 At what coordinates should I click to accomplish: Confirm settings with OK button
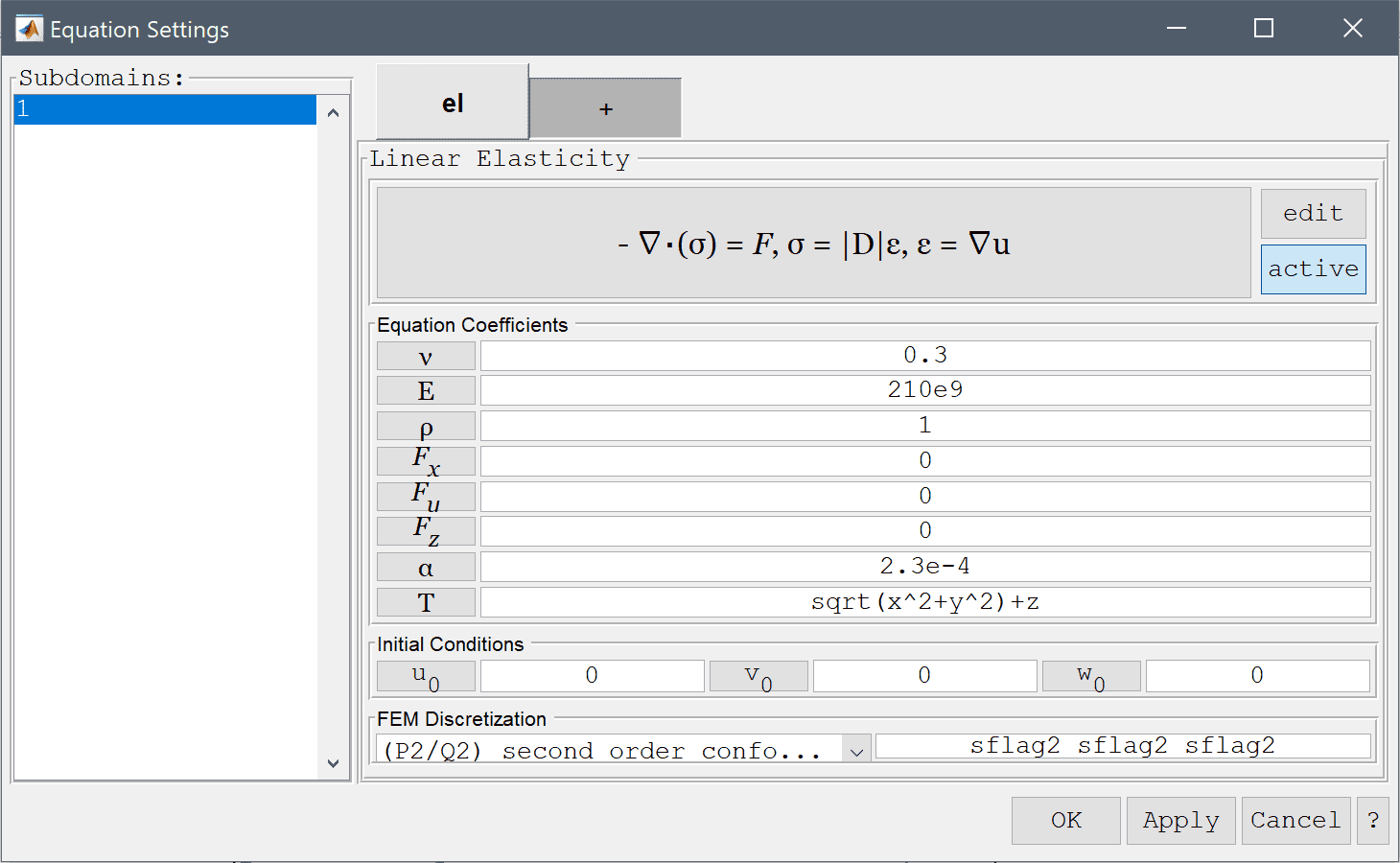click(1065, 821)
